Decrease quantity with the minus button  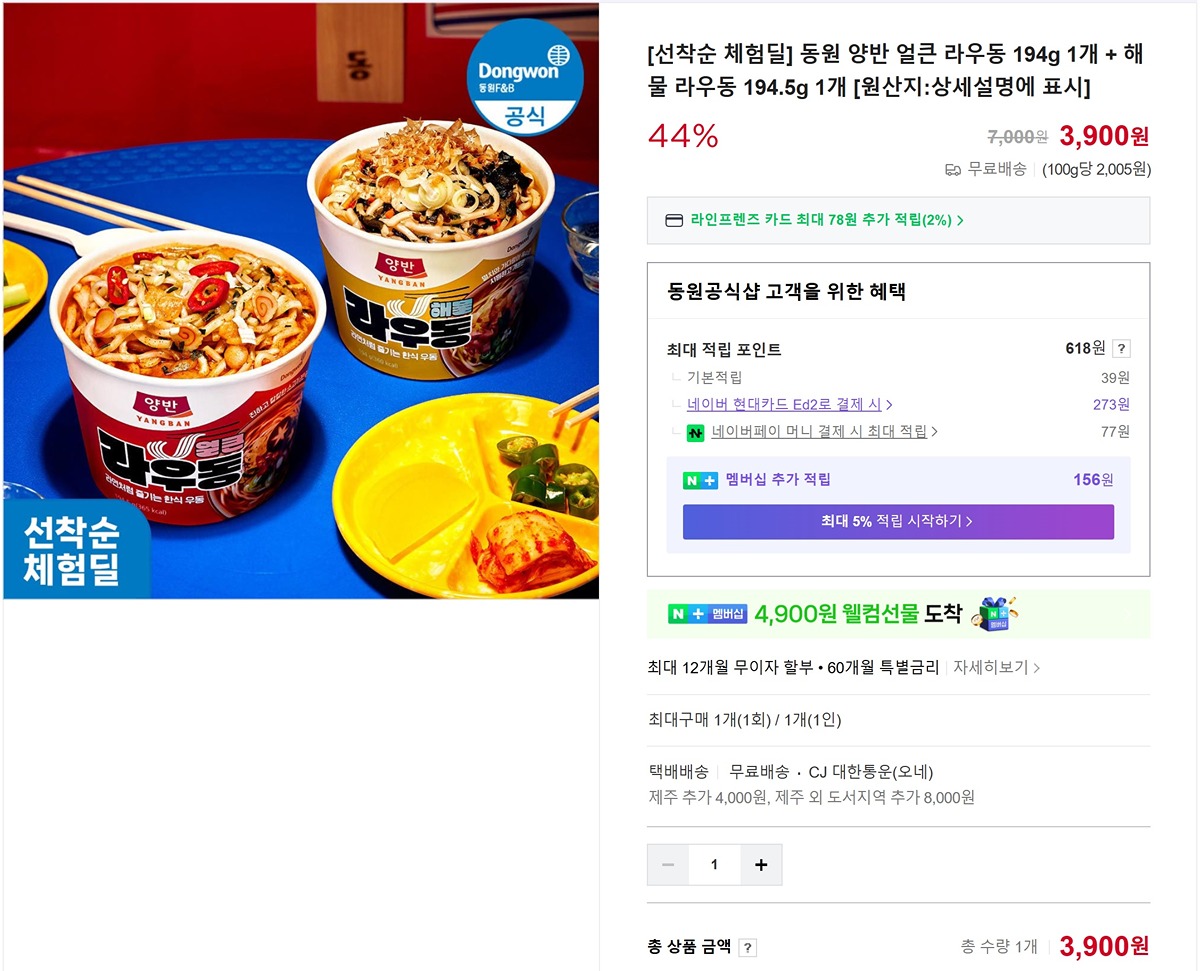pos(668,865)
